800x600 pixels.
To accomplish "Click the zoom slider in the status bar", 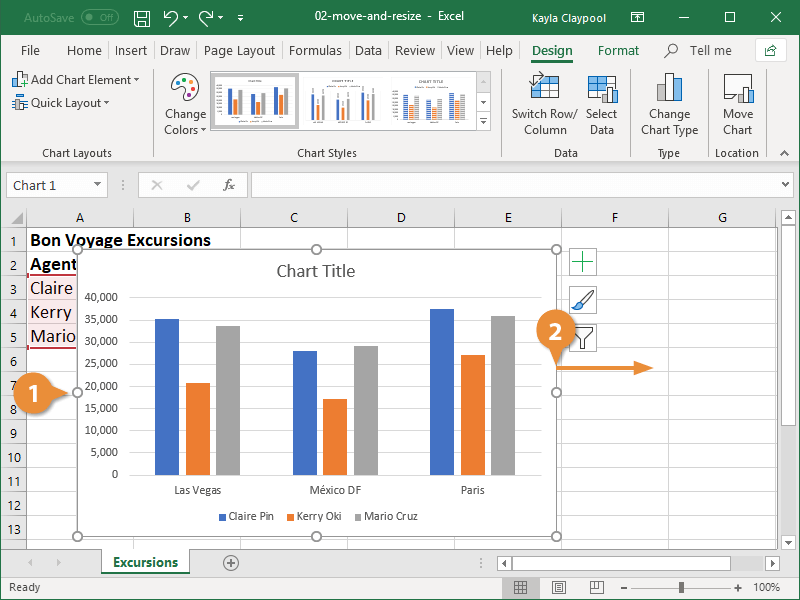I will (680, 587).
